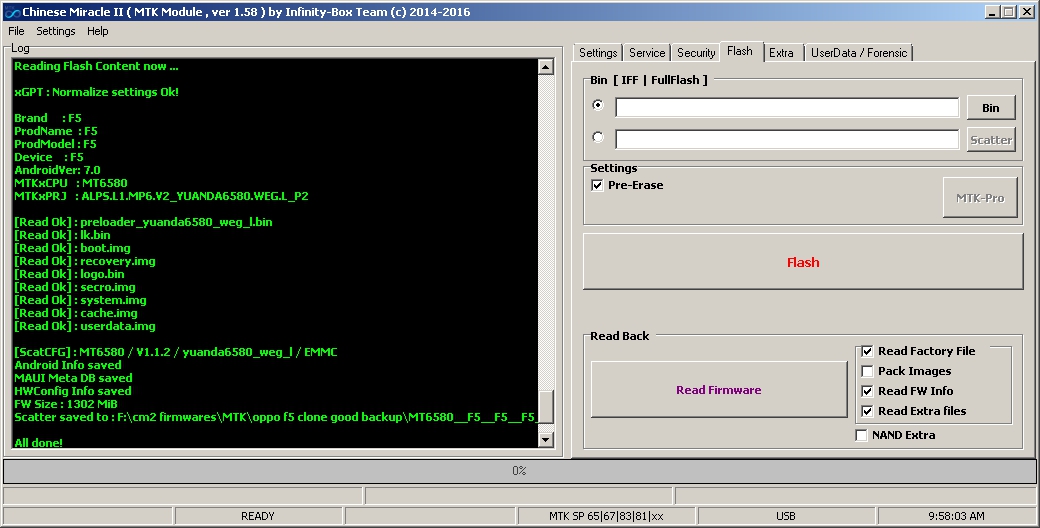Click the '[Read Ok] : system.img' log line
Screen dimensions: 1040x528
(x=80, y=300)
